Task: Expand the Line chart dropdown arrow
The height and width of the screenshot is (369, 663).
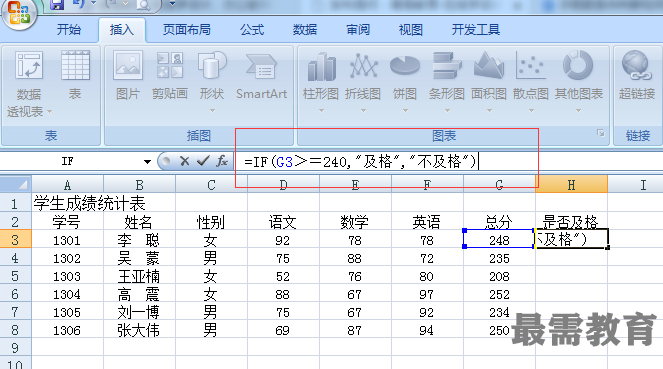Action: click(x=363, y=111)
